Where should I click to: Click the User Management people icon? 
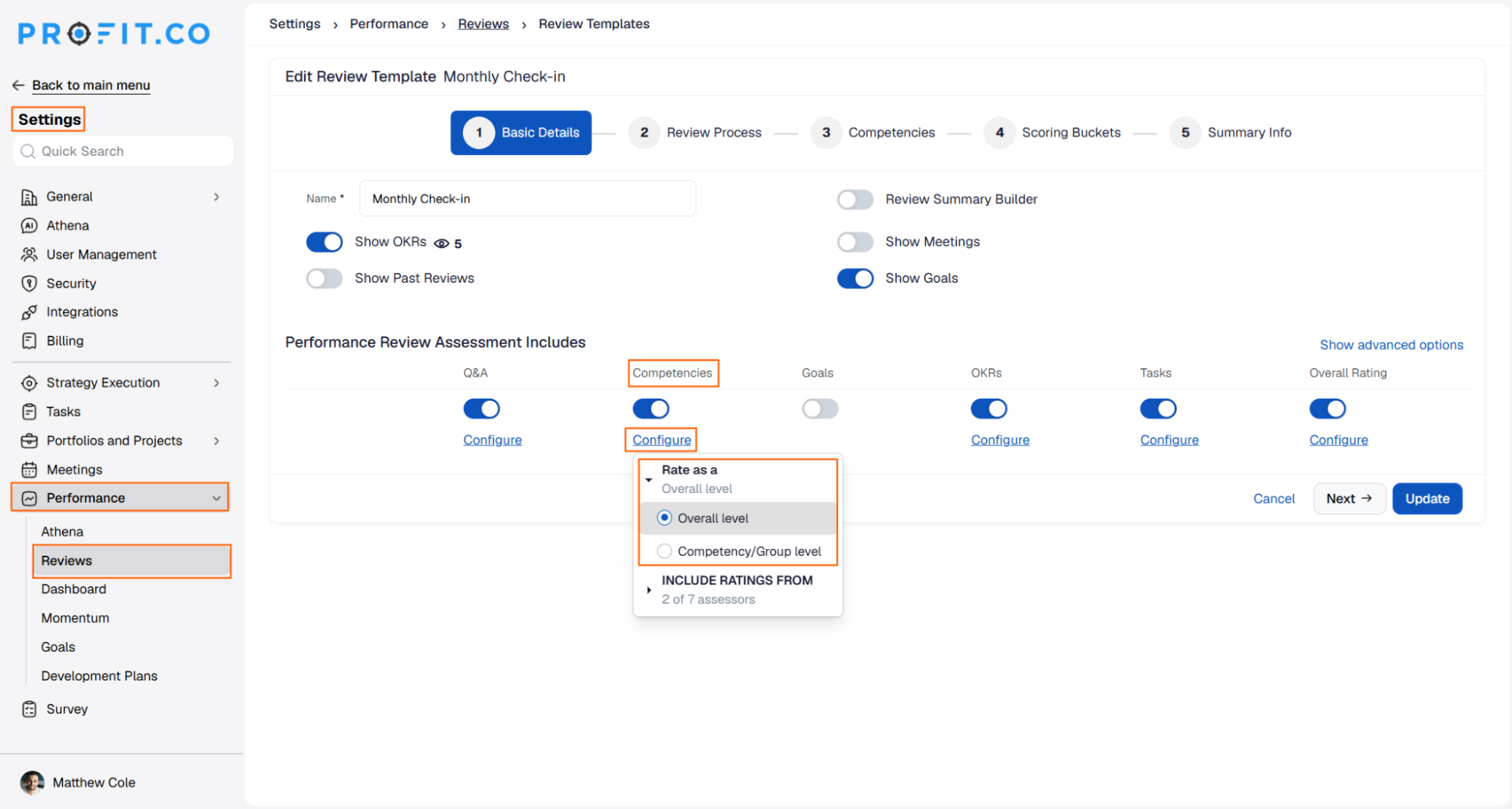[29, 254]
